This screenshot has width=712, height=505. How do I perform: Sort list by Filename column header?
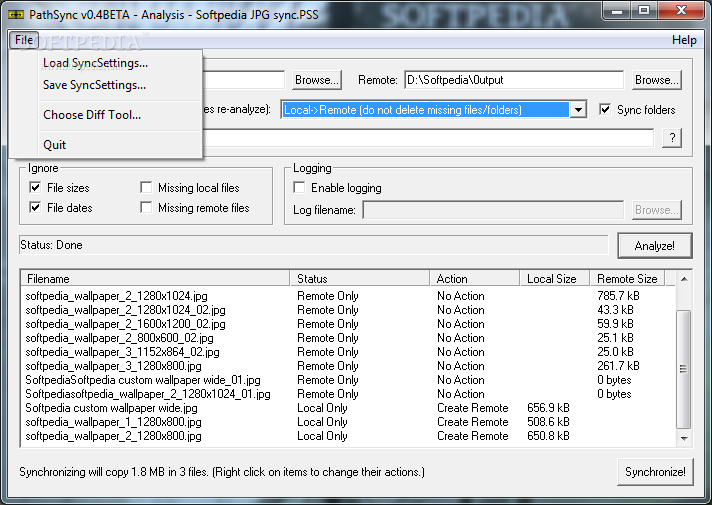[x=155, y=278]
